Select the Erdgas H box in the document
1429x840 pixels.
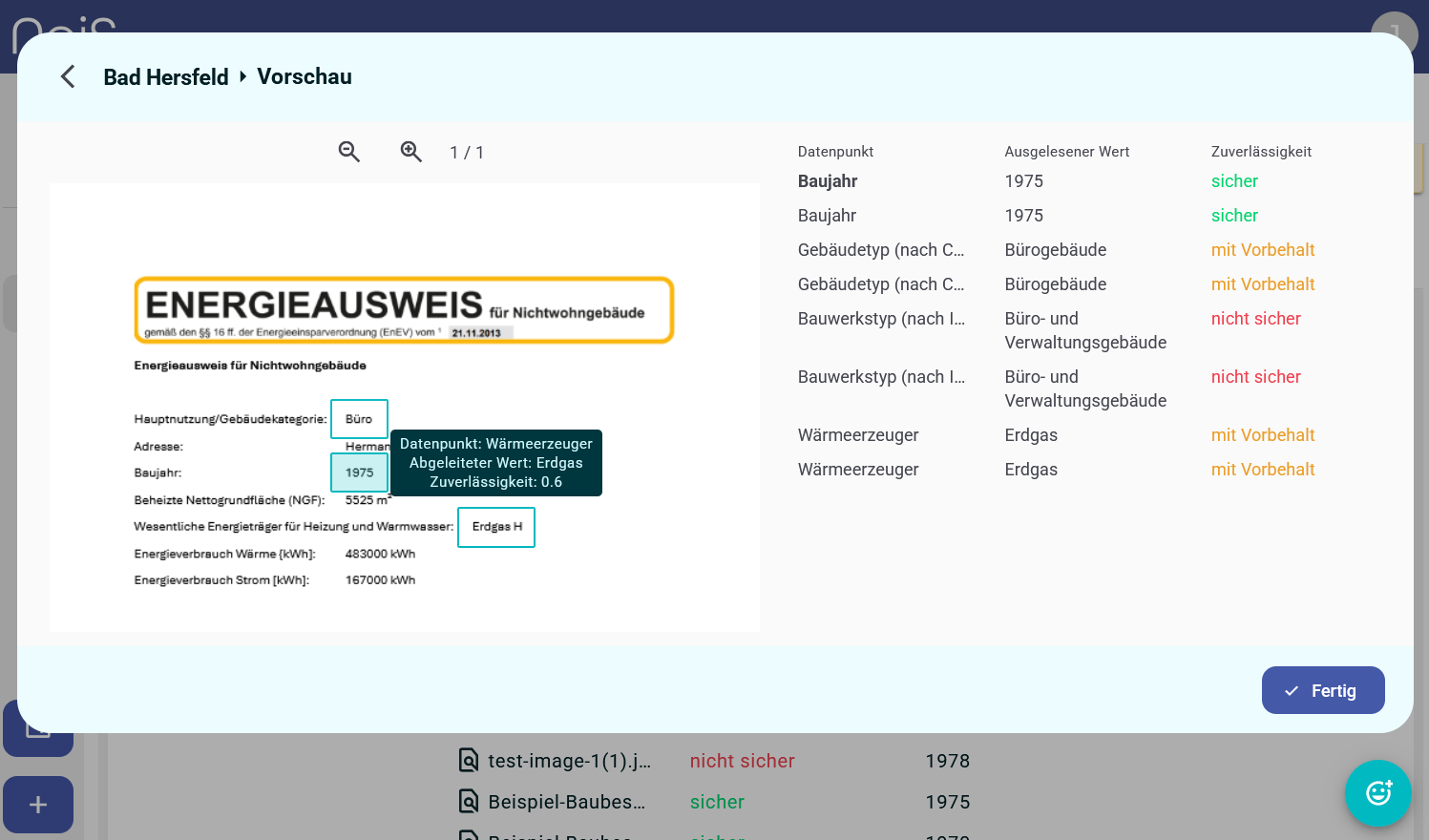pyautogui.click(x=496, y=527)
